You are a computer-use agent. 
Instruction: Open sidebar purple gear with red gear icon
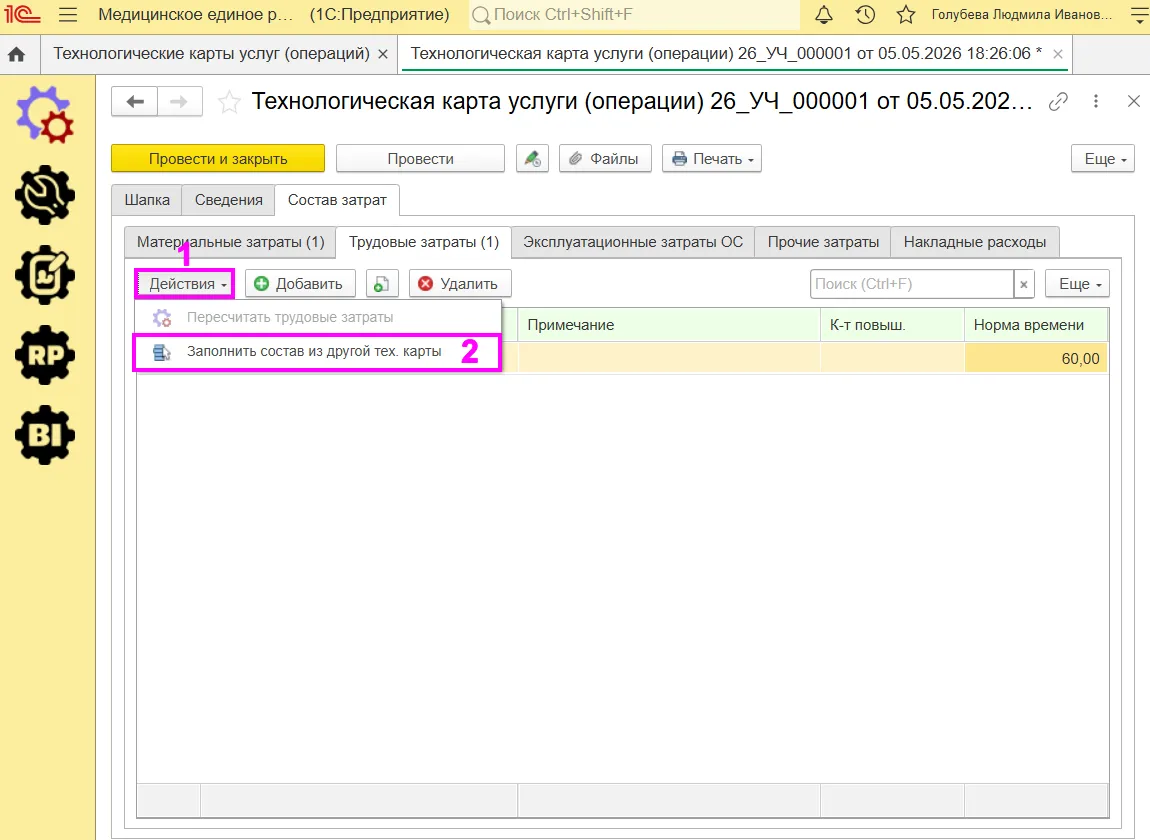click(45, 114)
